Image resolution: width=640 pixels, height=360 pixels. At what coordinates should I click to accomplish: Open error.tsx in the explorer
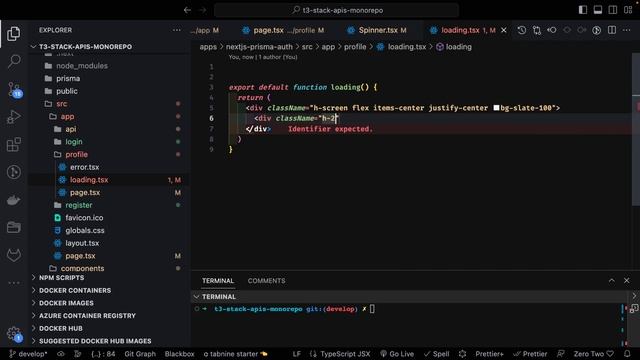pos(84,167)
